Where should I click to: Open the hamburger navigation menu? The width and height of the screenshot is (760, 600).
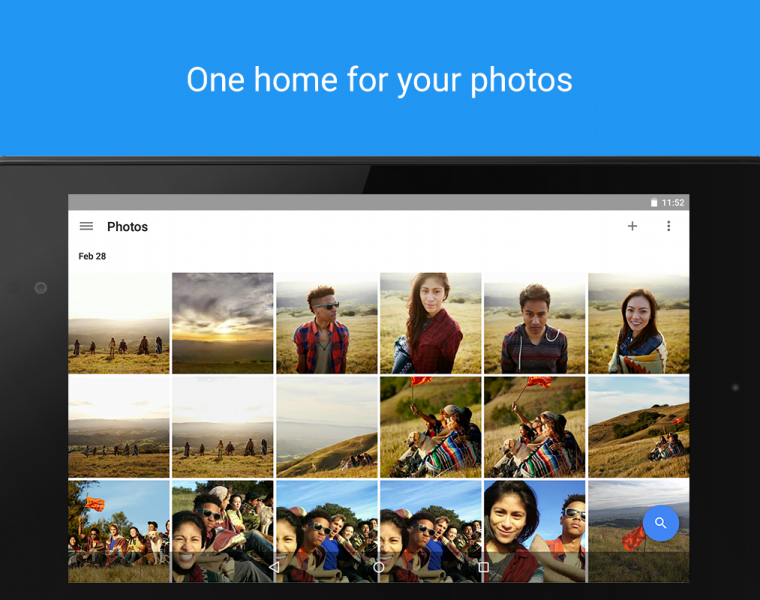click(86, 226)
